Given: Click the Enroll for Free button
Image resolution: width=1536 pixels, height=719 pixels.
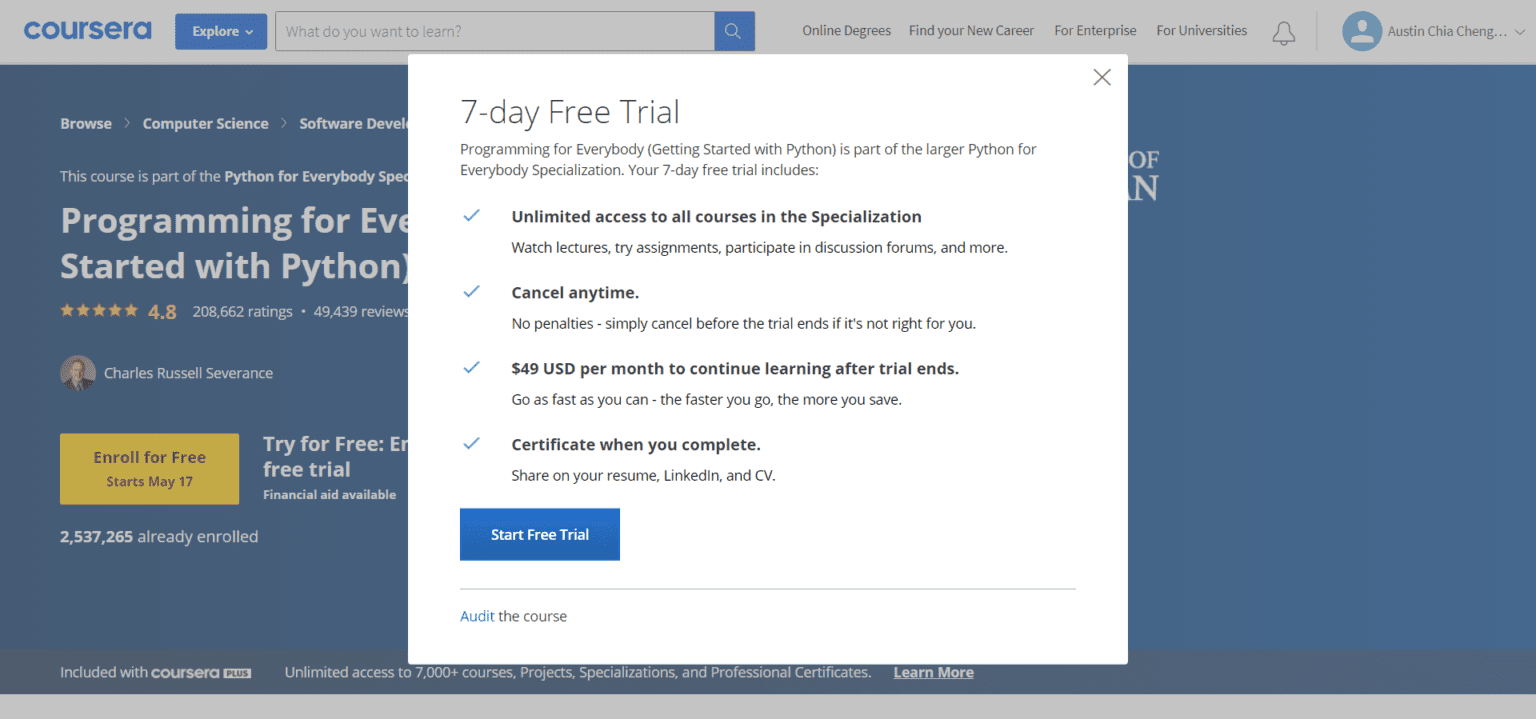Looking at the screenshot, I should click(x=149, y=468).
